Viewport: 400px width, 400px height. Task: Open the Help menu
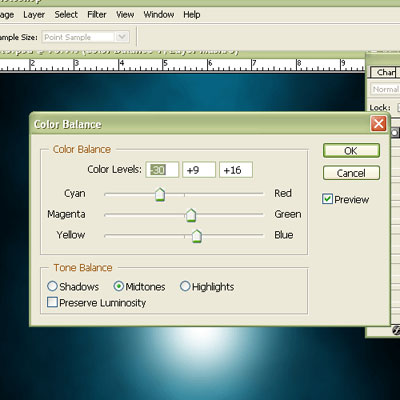click(x=192, y=15)
